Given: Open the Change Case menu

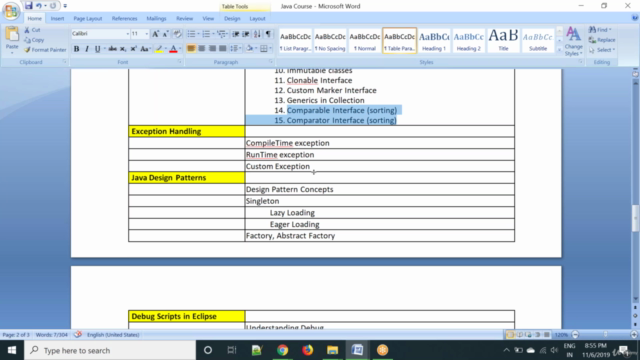Looking at the screenshot, I should 145,49.
